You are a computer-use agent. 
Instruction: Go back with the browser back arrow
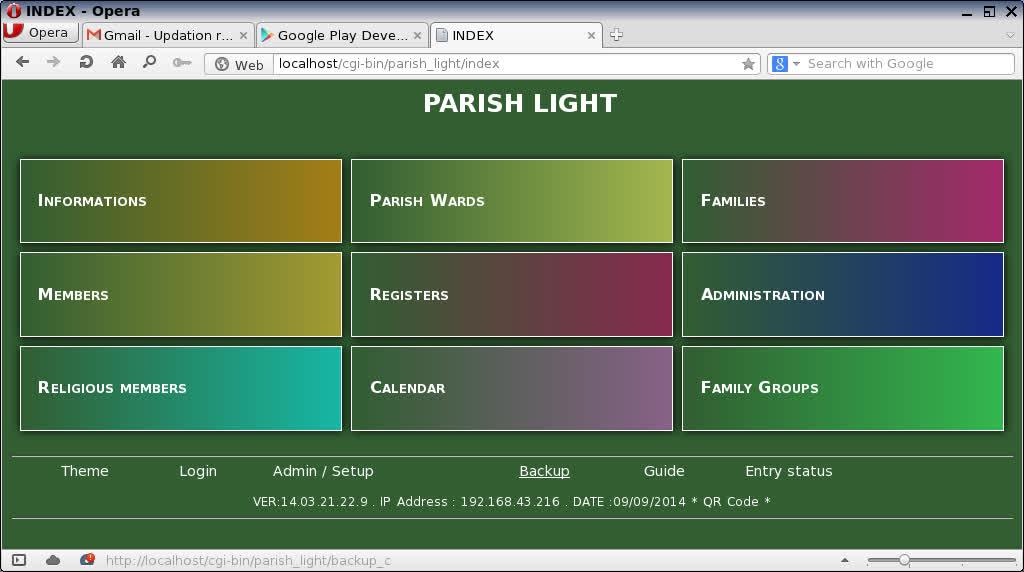pyautogui.click(x=23, y=62)
